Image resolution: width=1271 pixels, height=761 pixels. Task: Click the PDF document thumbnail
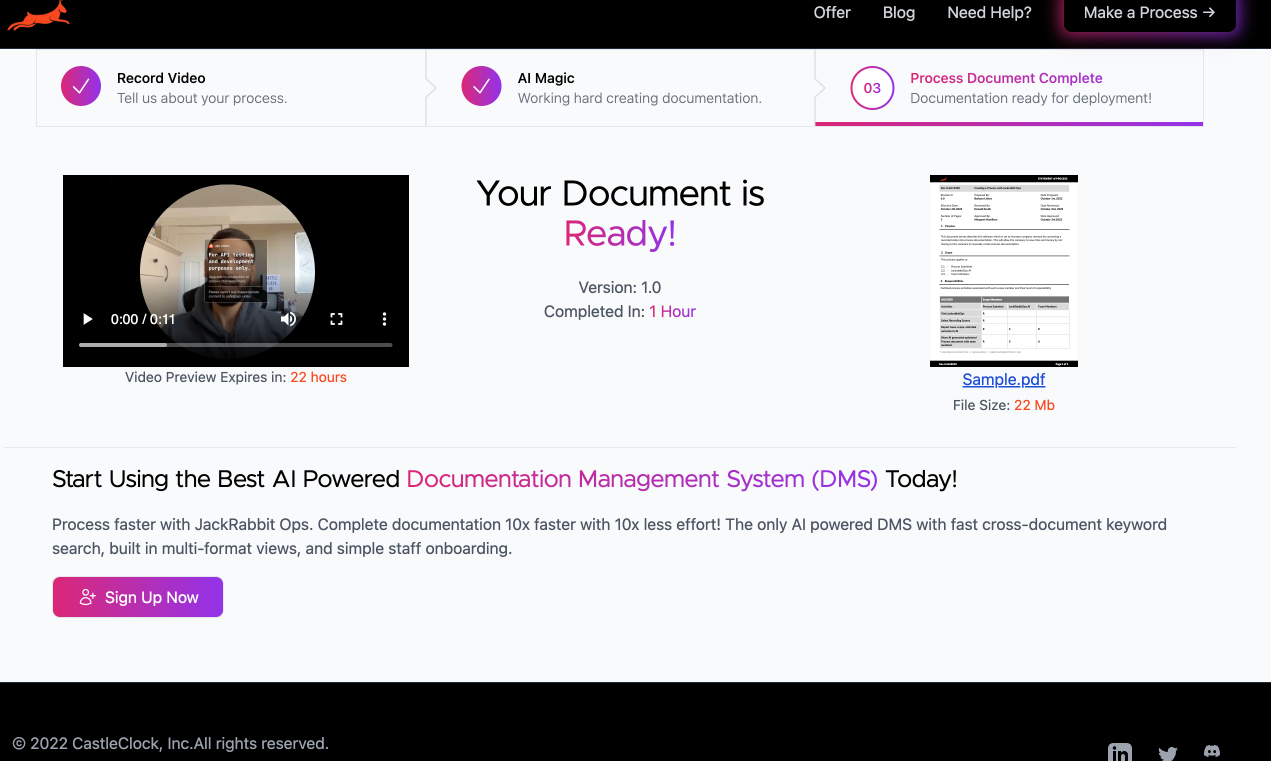click(1004, 271)
